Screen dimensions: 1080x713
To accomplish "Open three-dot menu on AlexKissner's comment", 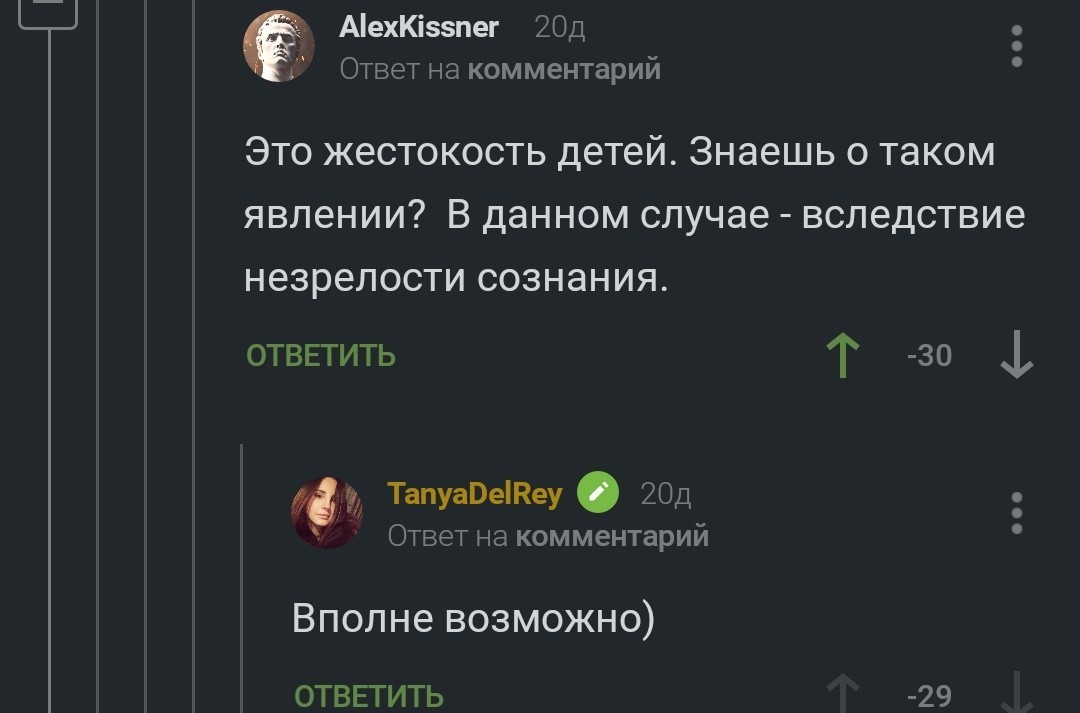I will tap(1016, 47).
